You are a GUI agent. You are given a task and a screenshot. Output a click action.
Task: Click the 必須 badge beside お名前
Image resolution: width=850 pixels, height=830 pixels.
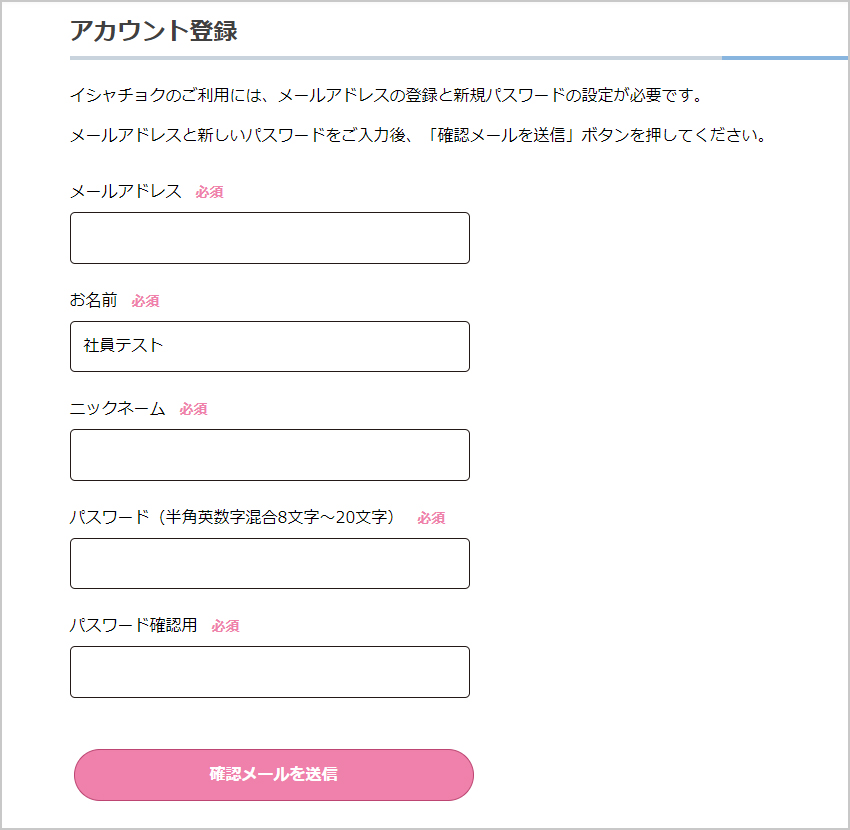(146, 301)
